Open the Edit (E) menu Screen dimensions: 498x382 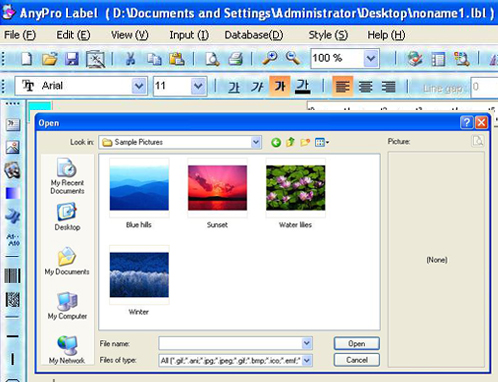pos(73,35)
